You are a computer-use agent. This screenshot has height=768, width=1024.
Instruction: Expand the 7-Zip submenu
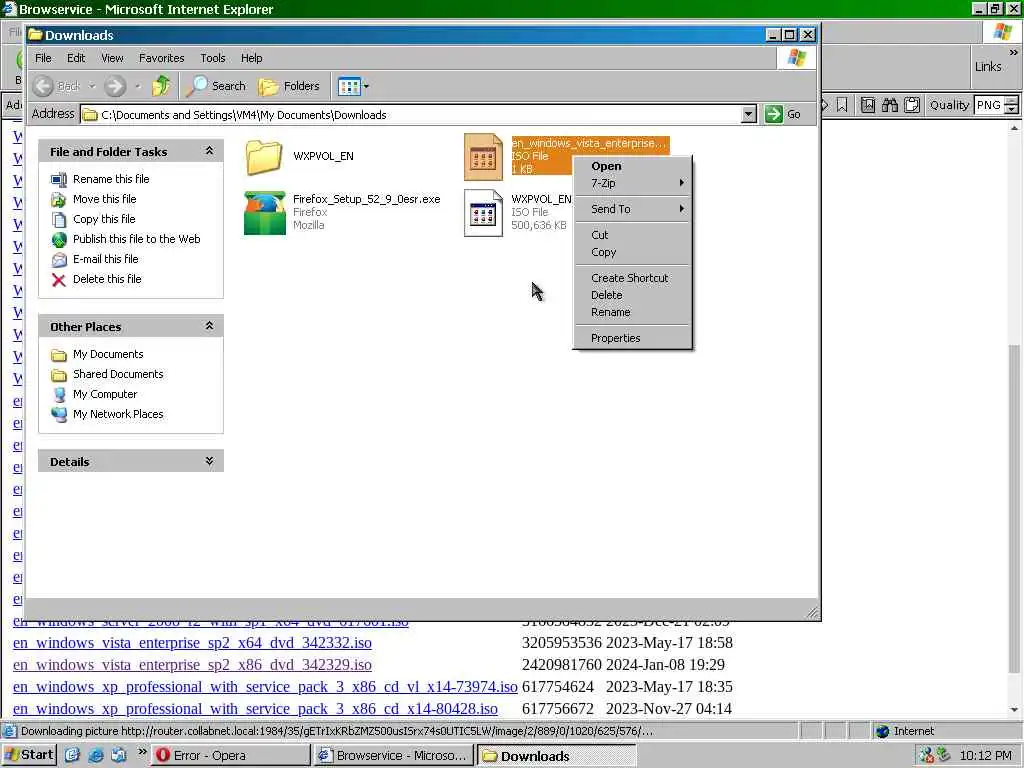[632, 184]
